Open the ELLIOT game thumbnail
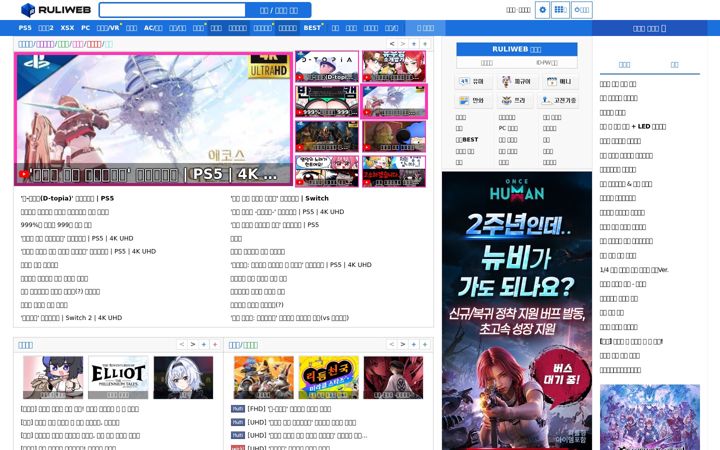 [118, 377]
